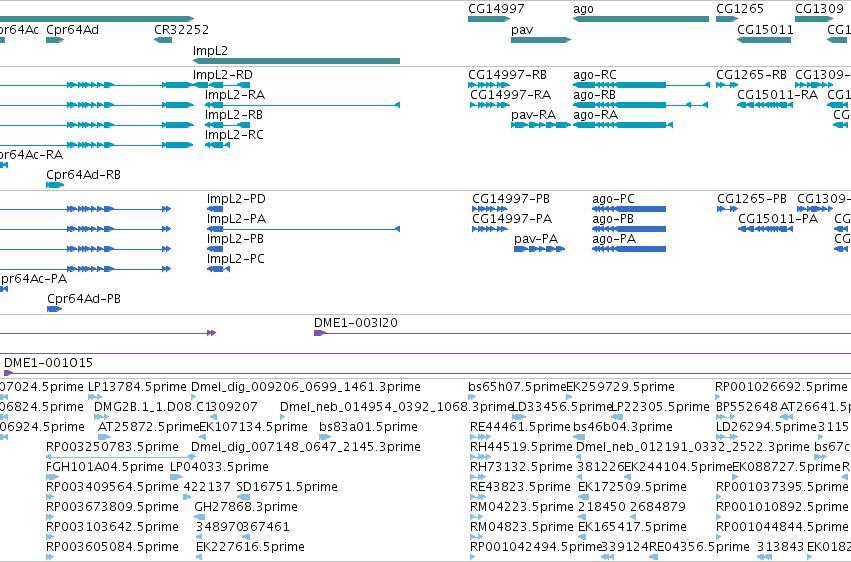Click the ago-PA protein label
This screenshot has width=851, height=562.
(614, 239)
